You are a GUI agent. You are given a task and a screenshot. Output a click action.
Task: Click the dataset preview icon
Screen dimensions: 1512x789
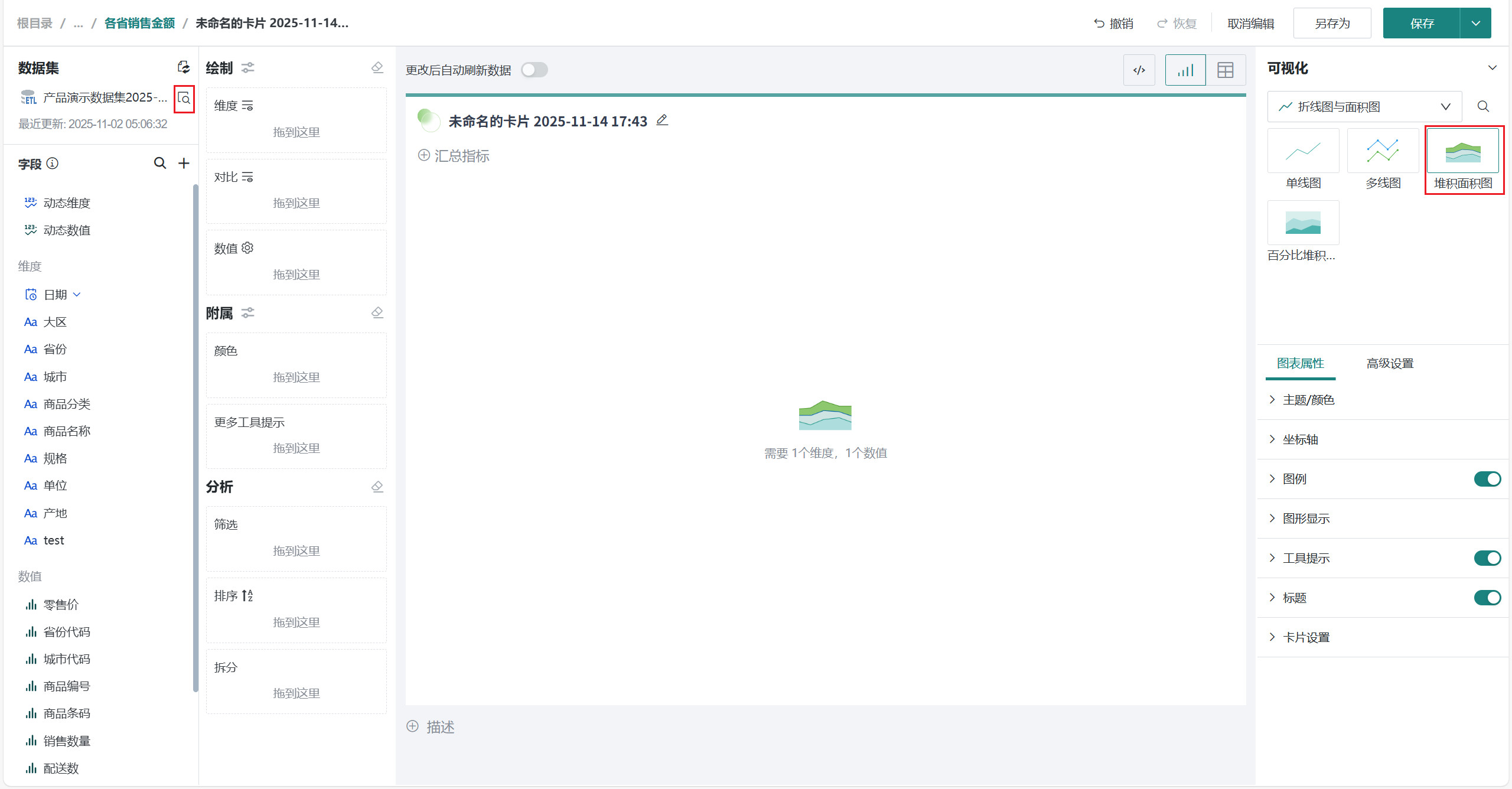pyautogui.click(x=184, y=99)
